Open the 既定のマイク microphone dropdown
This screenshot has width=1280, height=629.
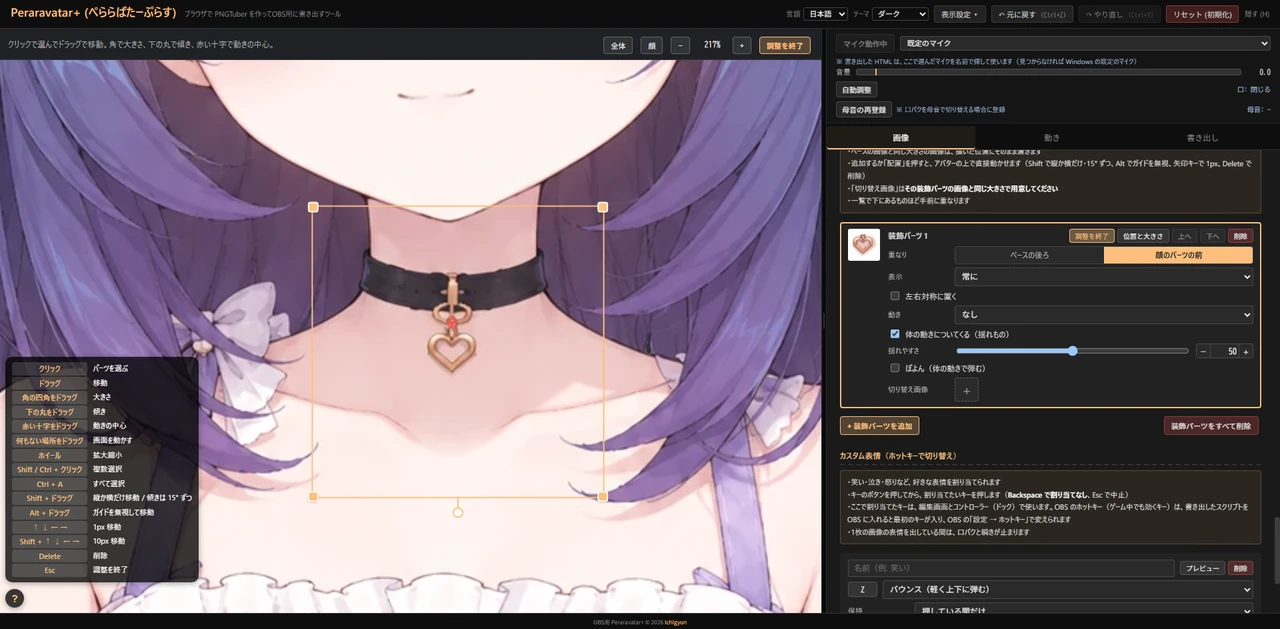pos(1085,44)
